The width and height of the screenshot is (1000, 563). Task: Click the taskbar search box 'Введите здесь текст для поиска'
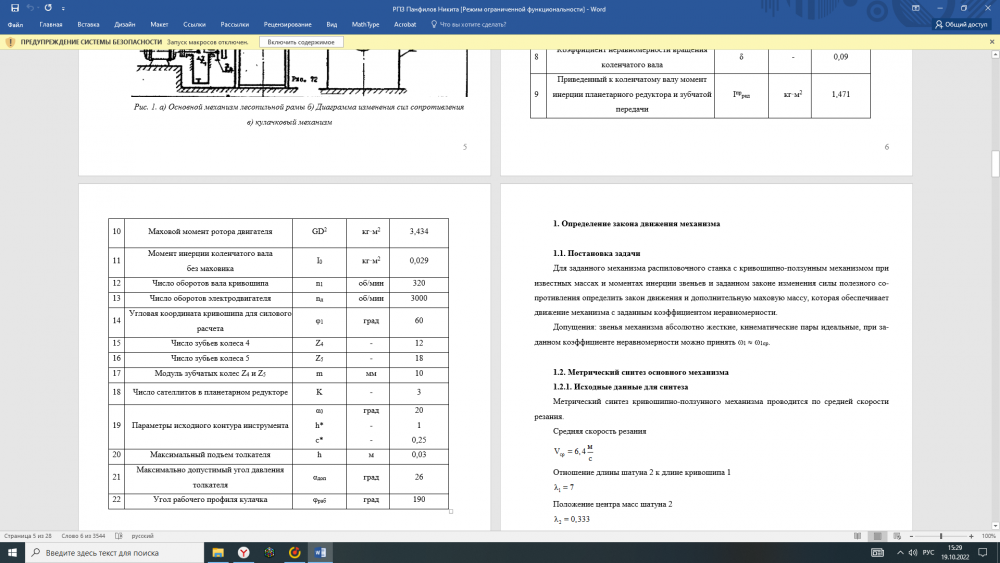[115, 553]
